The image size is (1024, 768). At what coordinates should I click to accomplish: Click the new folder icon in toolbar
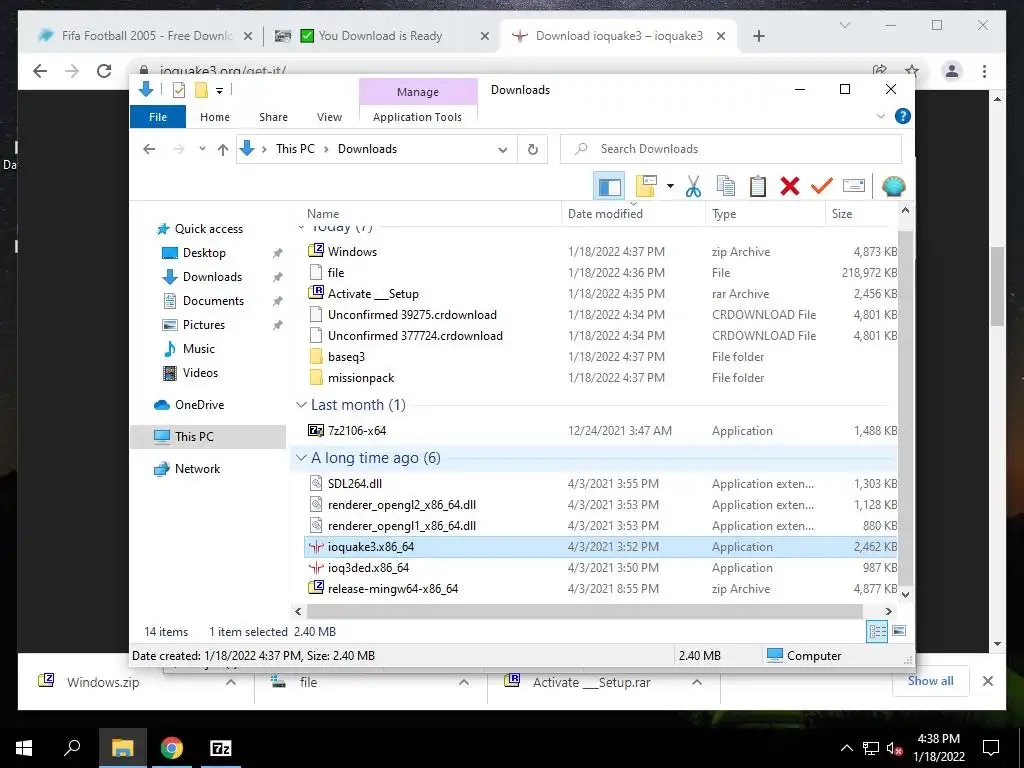click(x=646, y=187)
